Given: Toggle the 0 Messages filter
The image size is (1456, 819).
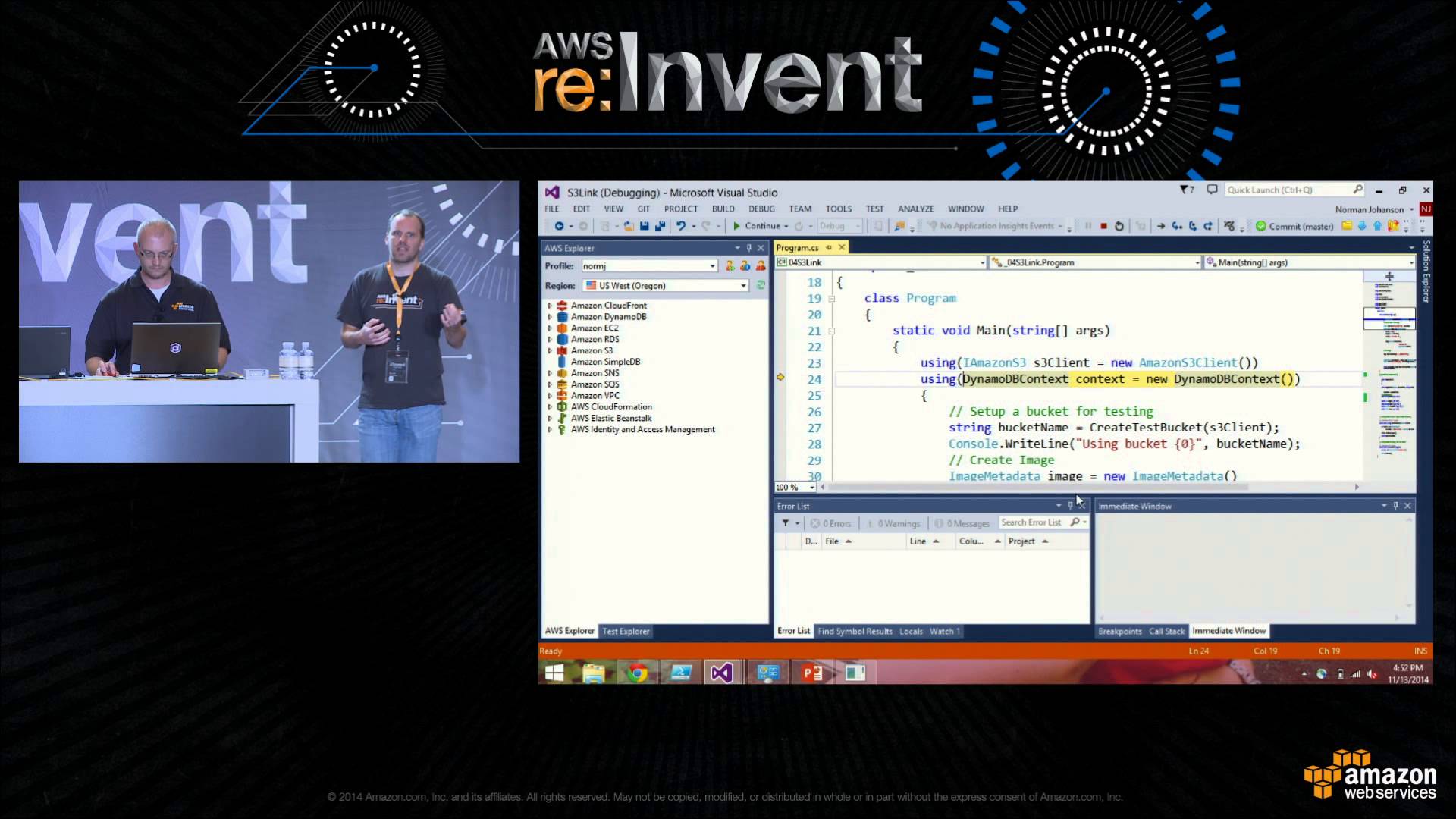Looking at the screenshot, I should click(x=962, y=523).
